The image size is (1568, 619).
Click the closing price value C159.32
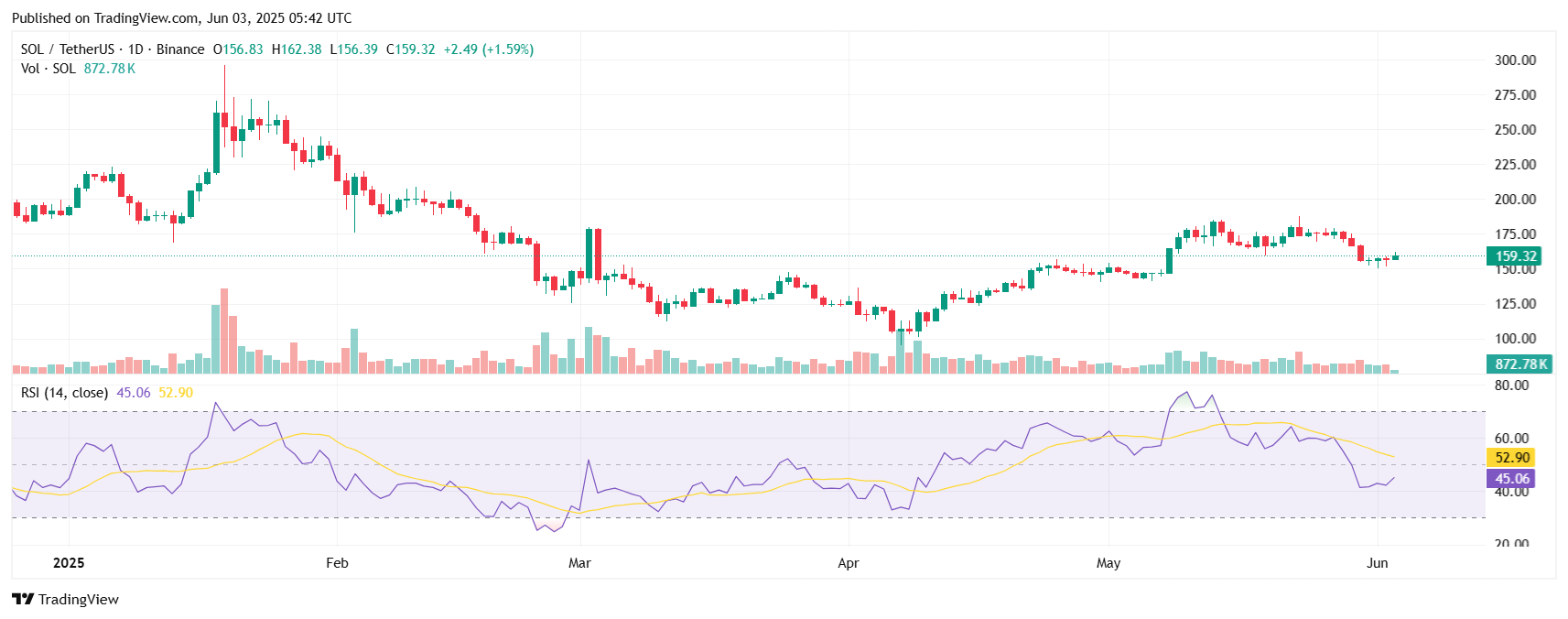[410, 49]
